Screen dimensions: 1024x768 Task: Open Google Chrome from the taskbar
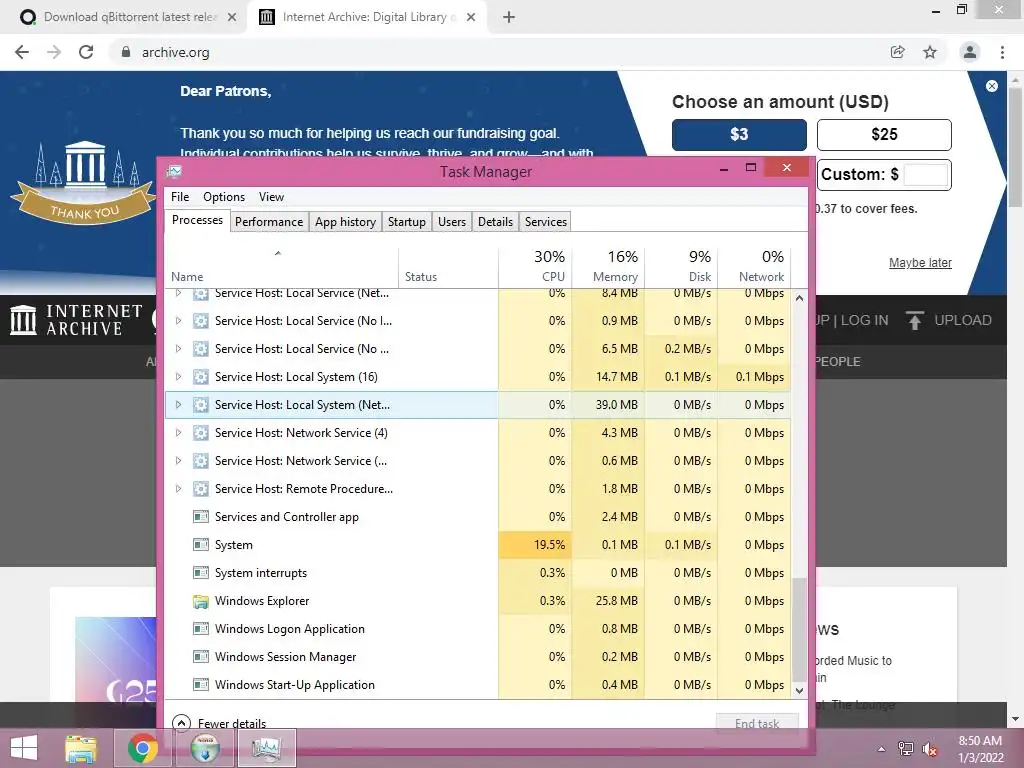click(143, 748)
